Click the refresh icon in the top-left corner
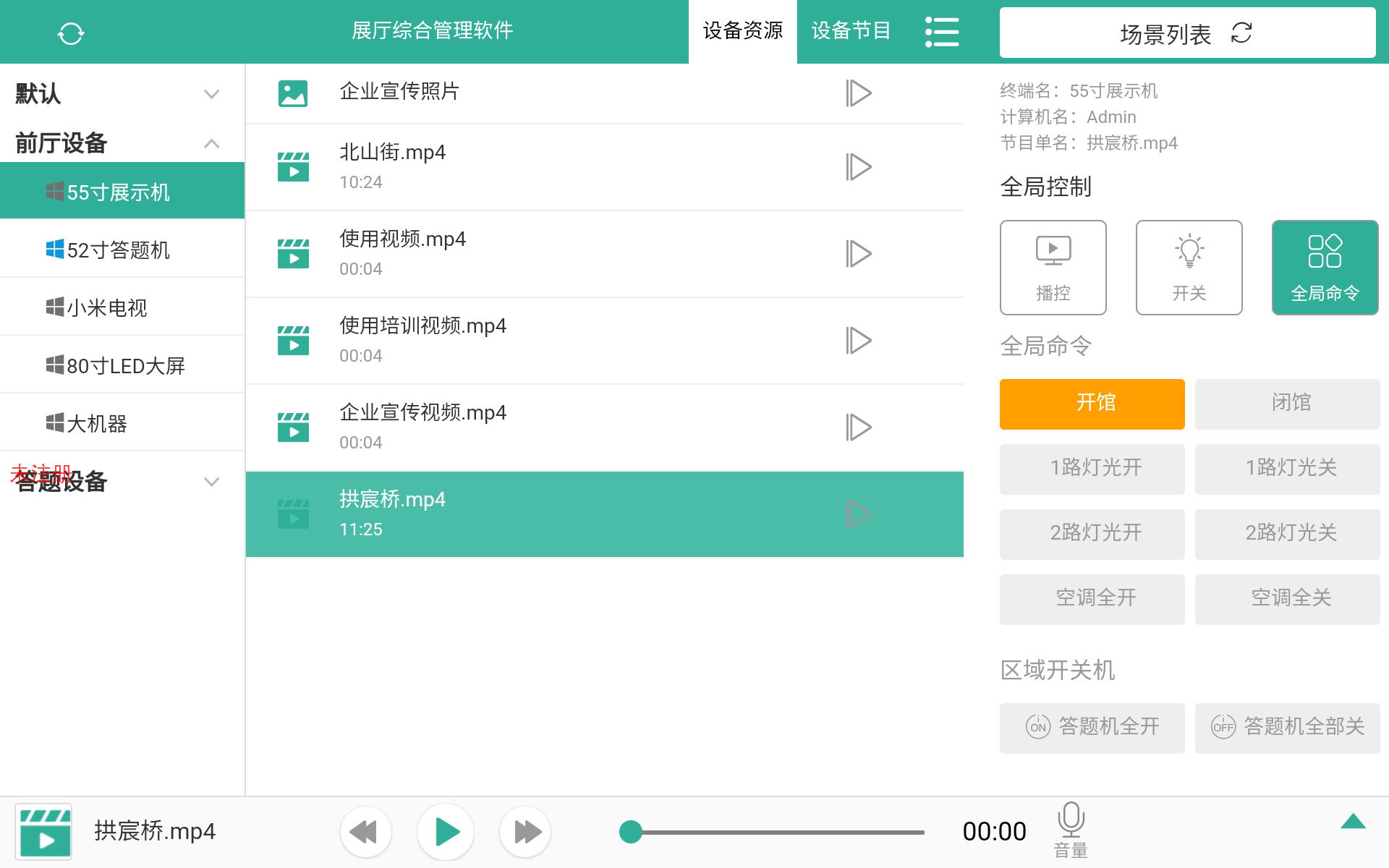The height and width of the screenshot is (868, 1389). (70, 32)
